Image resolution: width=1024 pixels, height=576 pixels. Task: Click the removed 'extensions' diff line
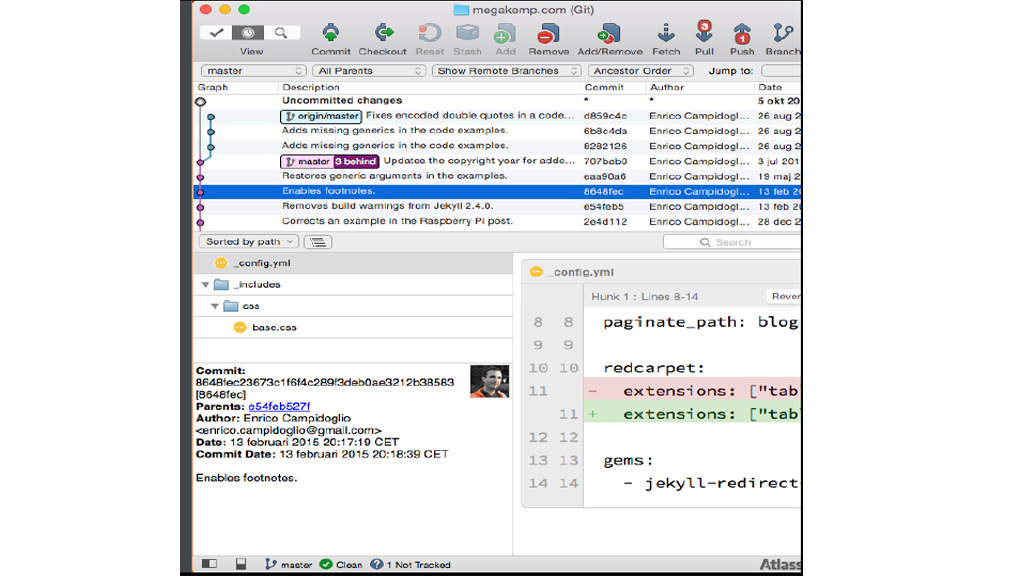click(x=692, y=391)
